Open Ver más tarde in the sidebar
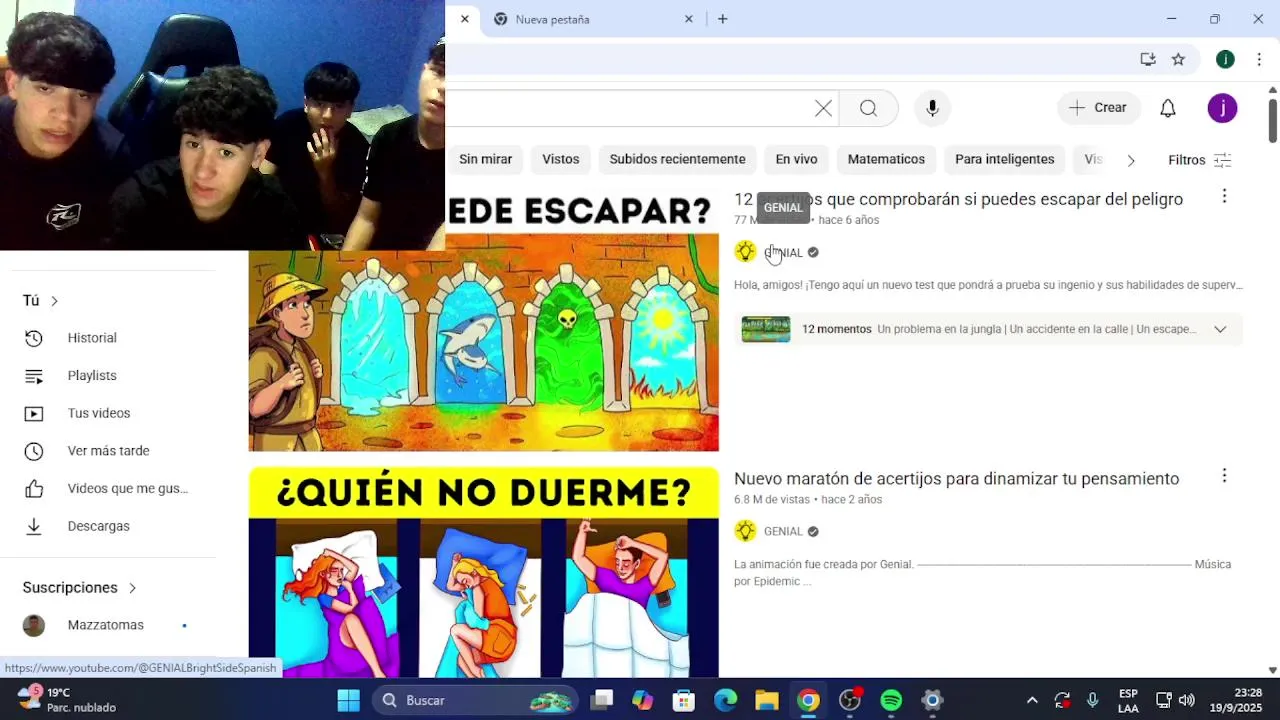This screenshot has height=720, width=1280. [x=108, y=451]
